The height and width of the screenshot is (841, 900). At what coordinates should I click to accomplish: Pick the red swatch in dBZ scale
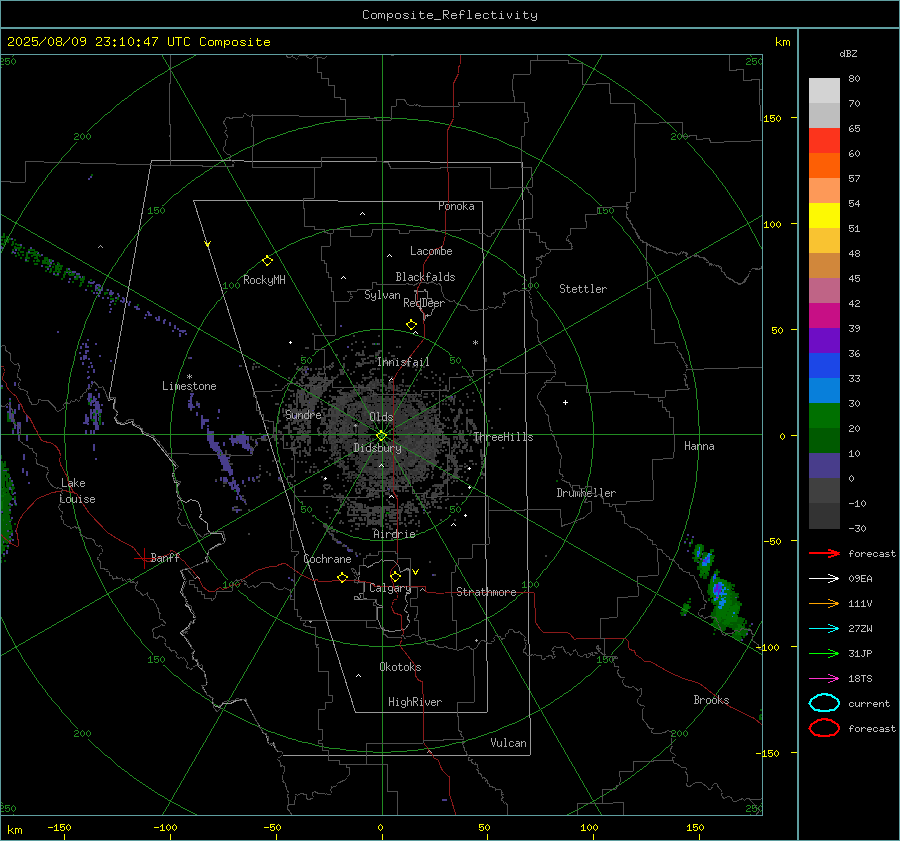[824, 141]
